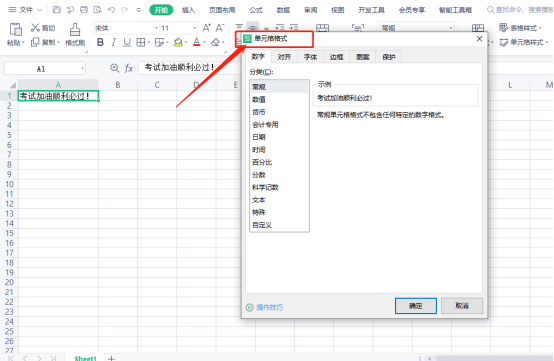
Task: Select 文本 in category list
Action: (279, 200)
